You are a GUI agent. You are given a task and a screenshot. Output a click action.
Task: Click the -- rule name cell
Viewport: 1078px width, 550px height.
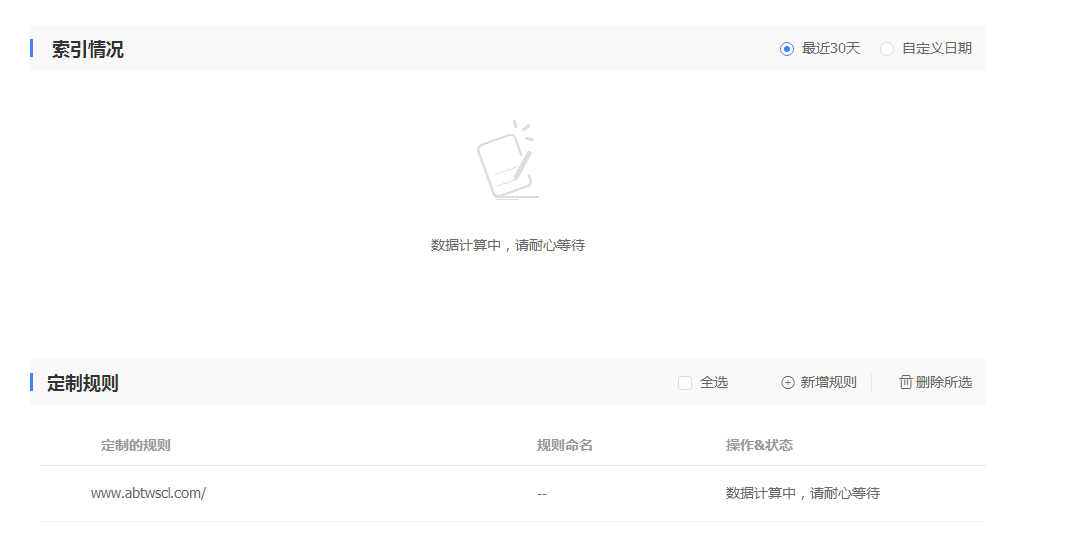click(542, 494)
